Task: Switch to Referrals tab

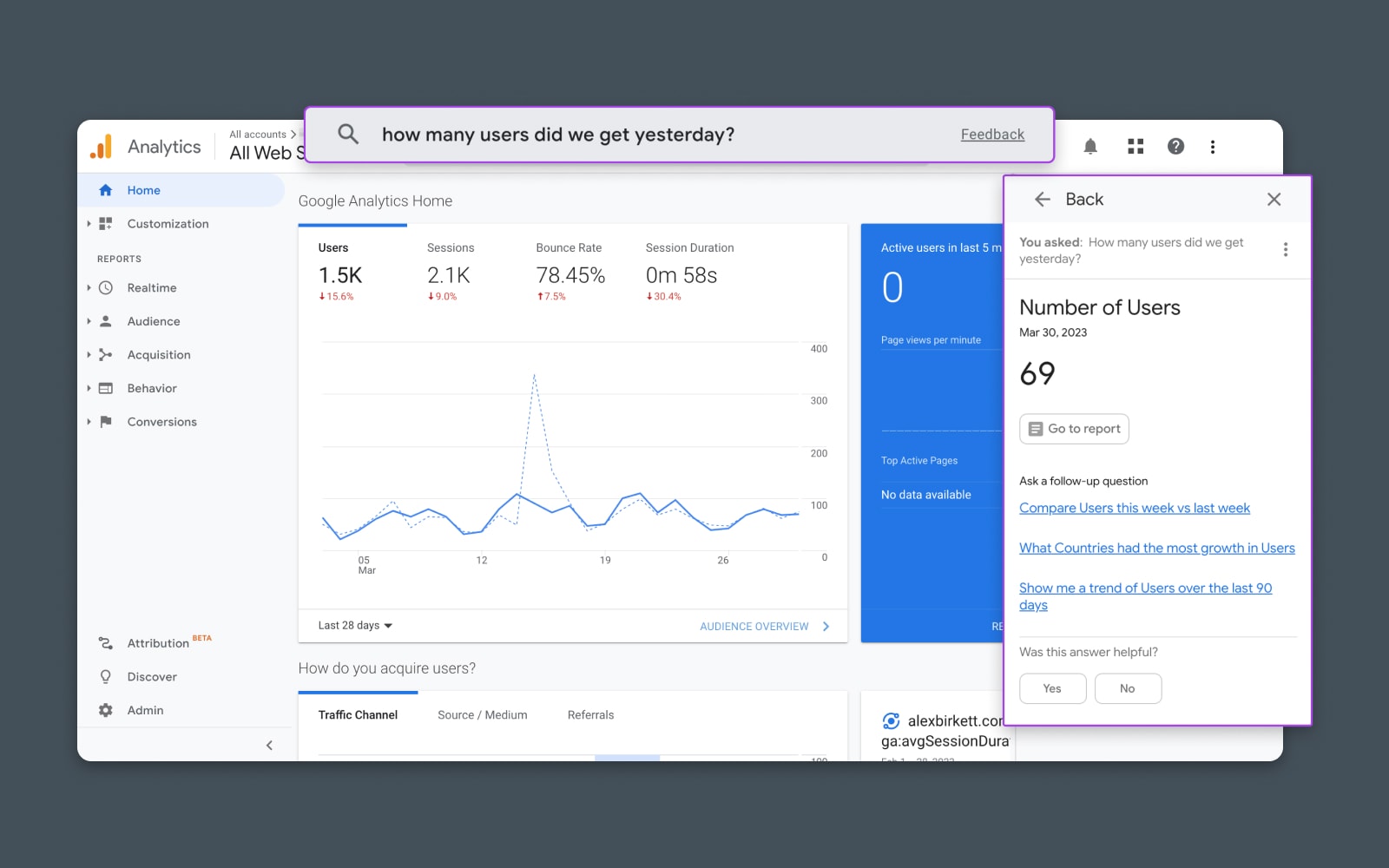Action: (x=590, y=715)
